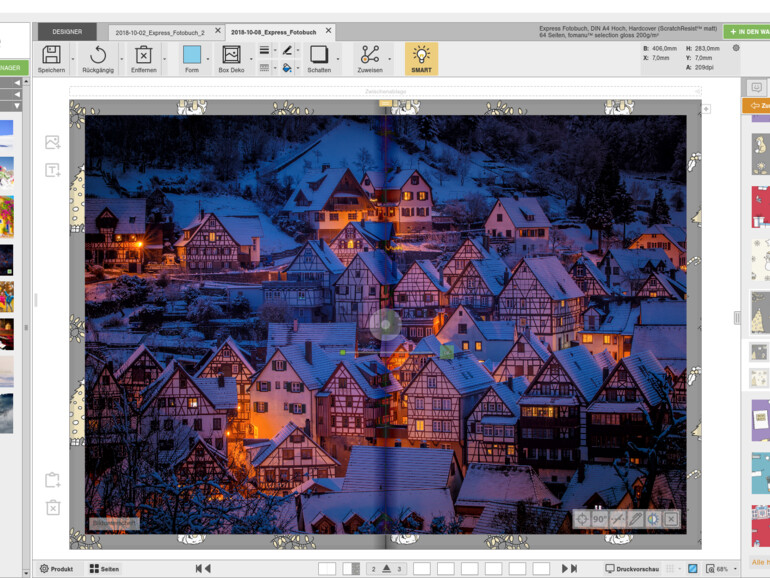Choose the snowman background thumbnail
Viewport: 770px width, 578px height.
(x=761, y=260)
